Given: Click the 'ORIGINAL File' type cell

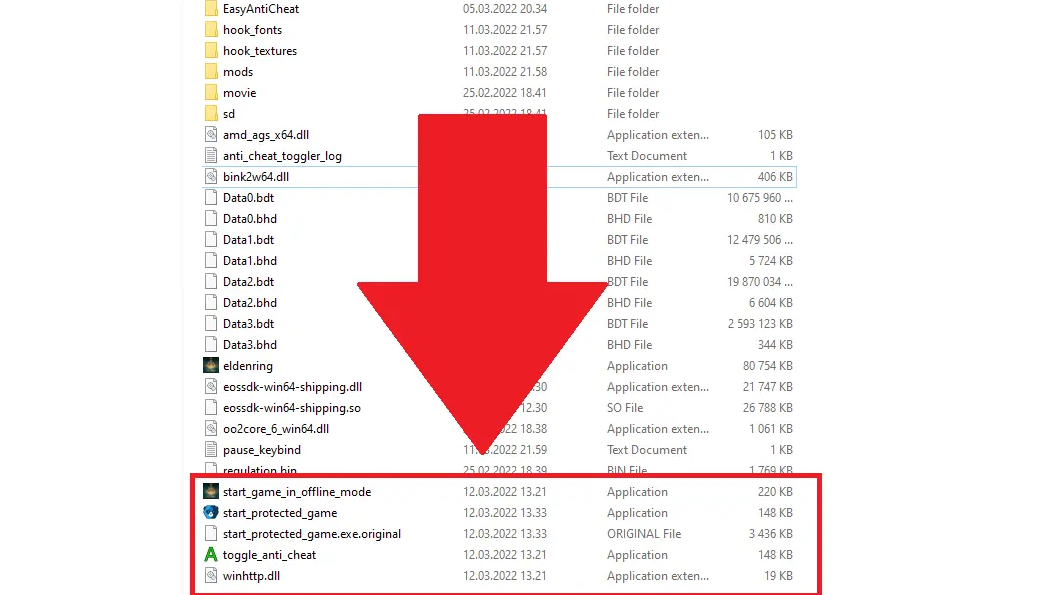Looking at the screenshot, I should 644,534.
